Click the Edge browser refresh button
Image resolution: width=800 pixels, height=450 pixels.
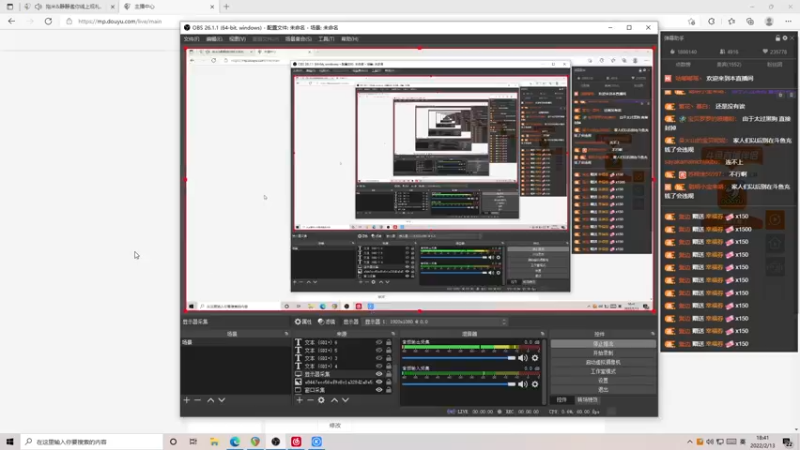point(48,21)
